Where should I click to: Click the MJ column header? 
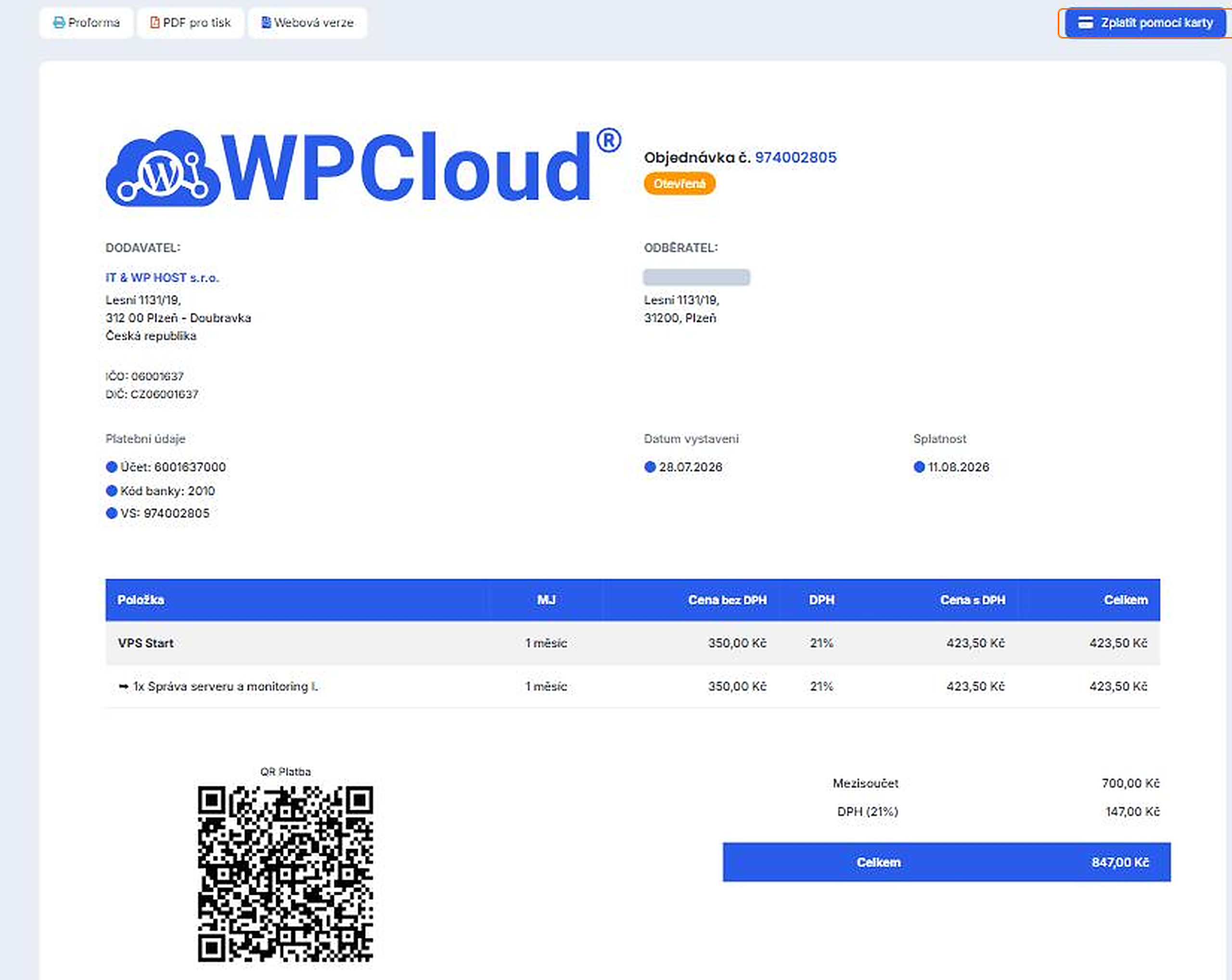546,600
